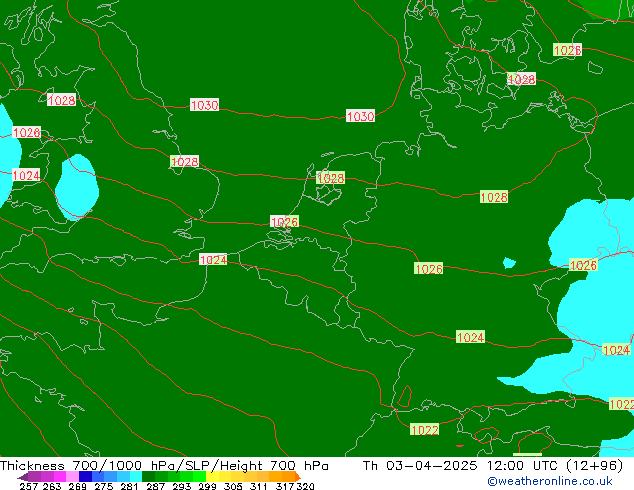
Task: Click the fully visible 1022 isobar label
Action: click(425, 429)
